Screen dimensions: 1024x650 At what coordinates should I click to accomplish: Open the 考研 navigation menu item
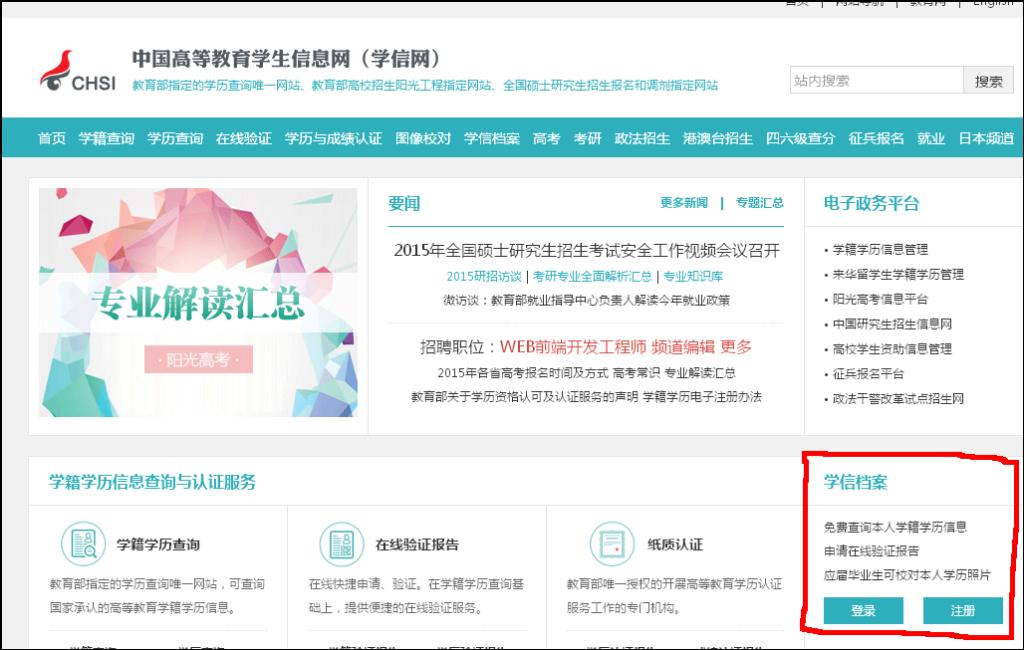[x=587, y=138]
